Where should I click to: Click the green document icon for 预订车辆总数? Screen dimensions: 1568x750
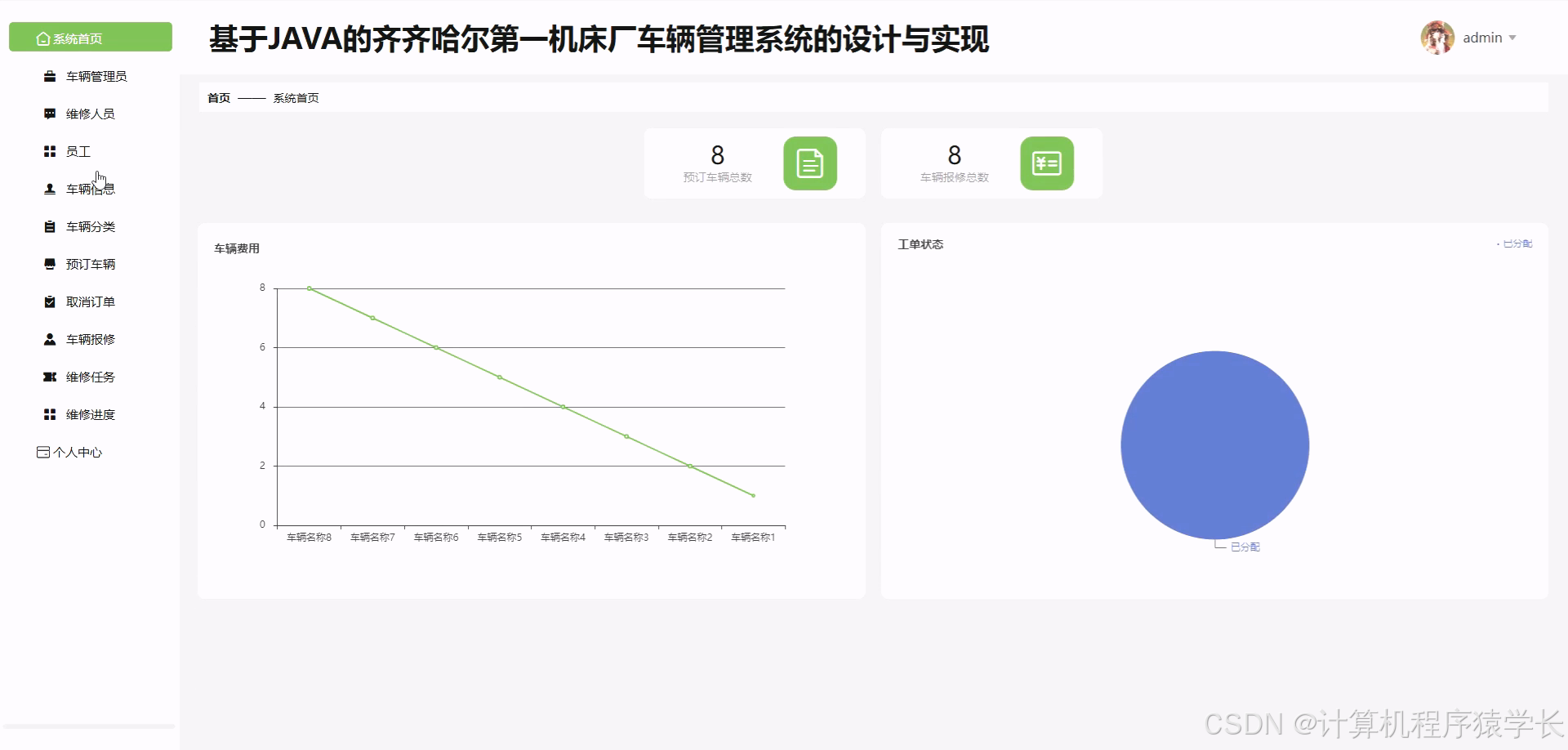tap(809, 163)
